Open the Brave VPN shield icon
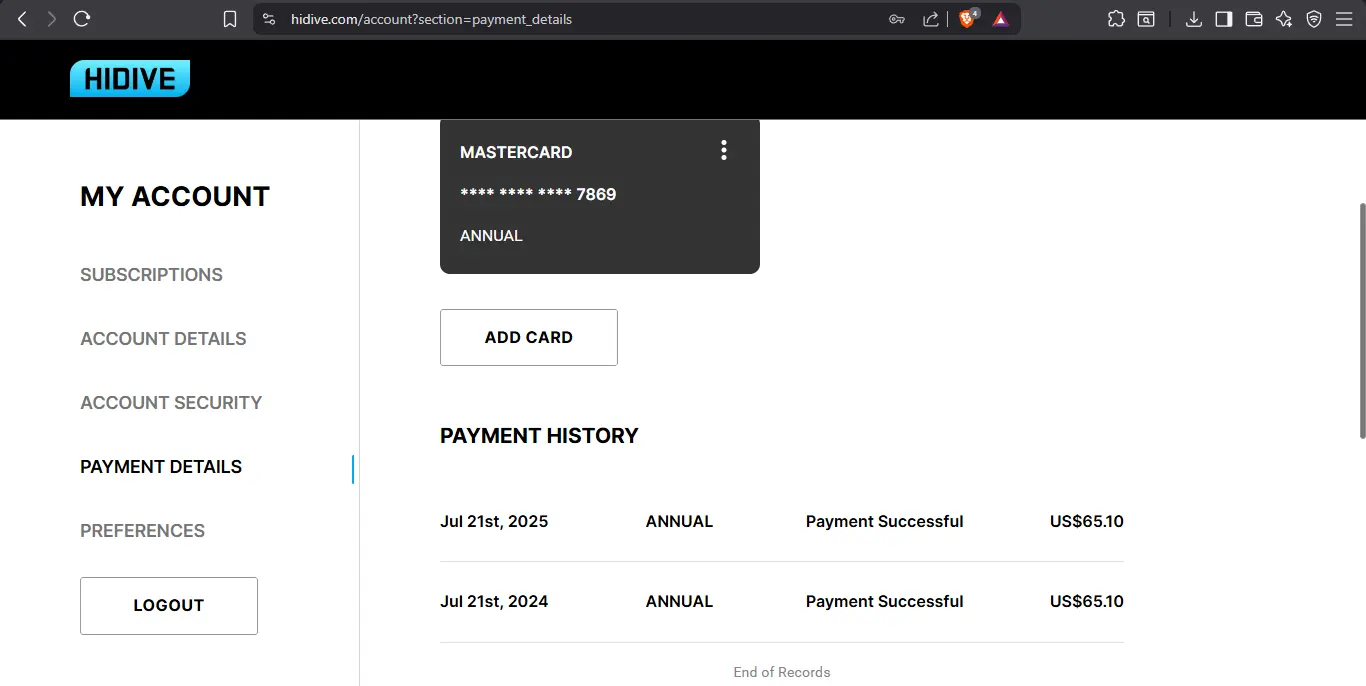This screenshot has height=686, width=1366. point(1314,19)
